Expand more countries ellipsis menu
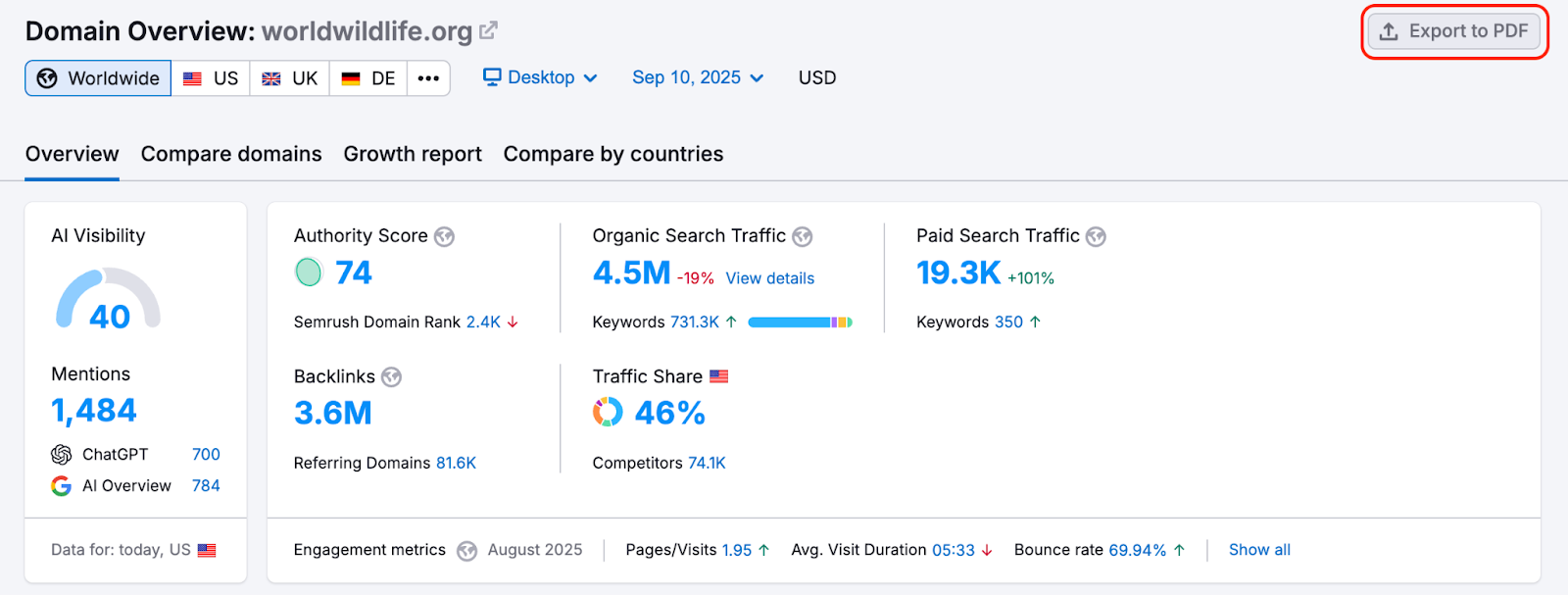Image resolution: width=1568 pixels, height=595 pixels. tap(428, 78)
